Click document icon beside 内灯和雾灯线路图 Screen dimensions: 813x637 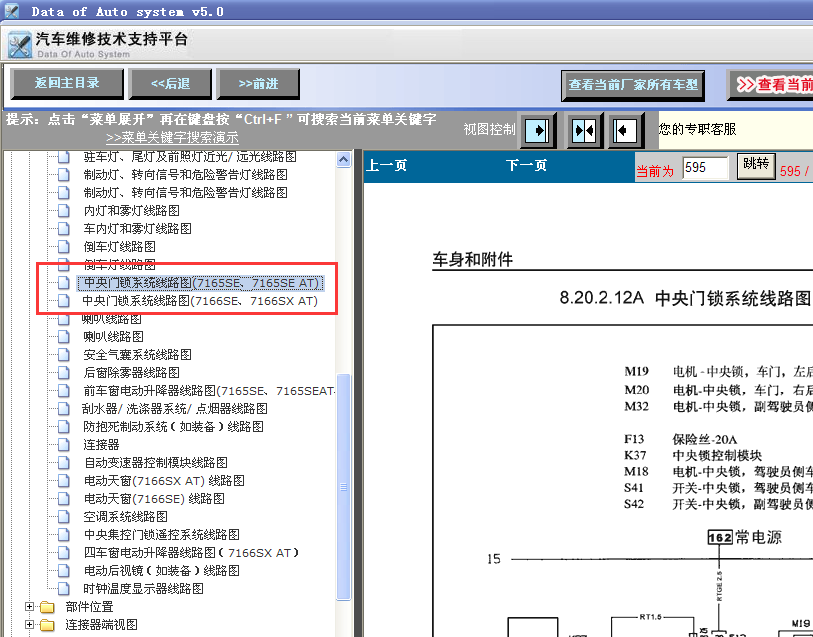point(64,210)
